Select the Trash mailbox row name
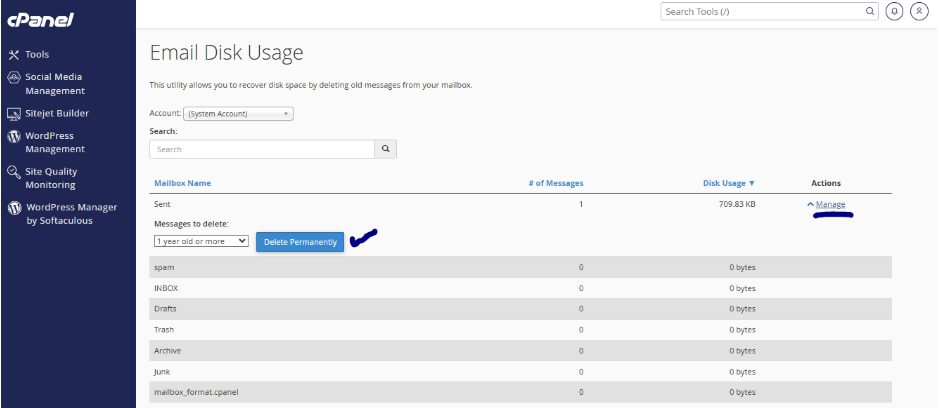 tap(164, 330)
